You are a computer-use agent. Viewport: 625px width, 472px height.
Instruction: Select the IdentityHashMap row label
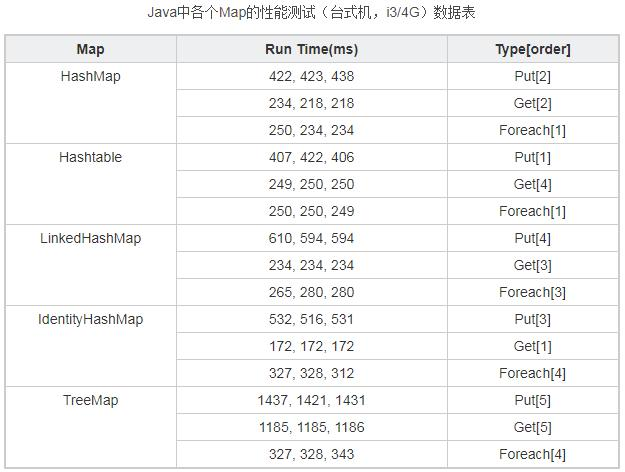90,319
